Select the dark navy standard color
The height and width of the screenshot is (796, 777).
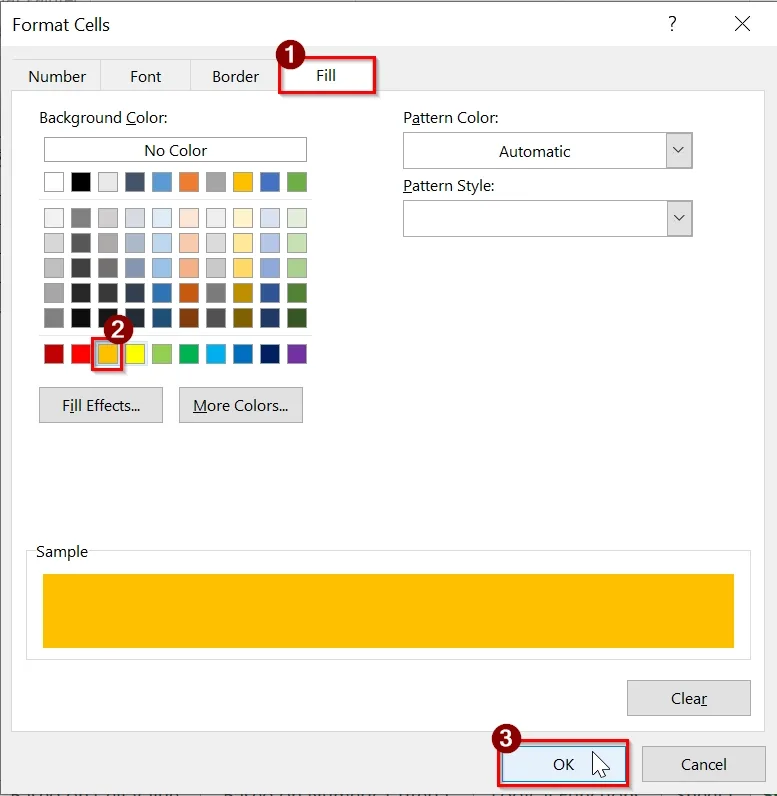270,354
